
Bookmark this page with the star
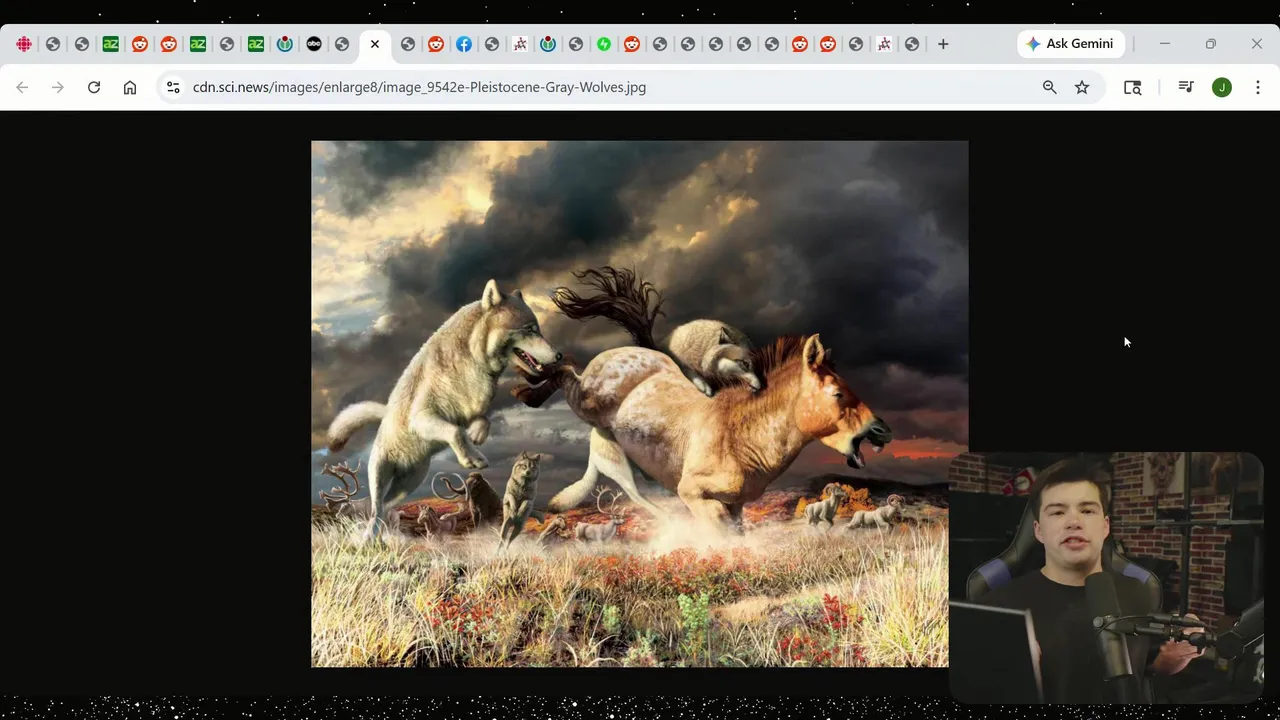tap(1082, 87)
